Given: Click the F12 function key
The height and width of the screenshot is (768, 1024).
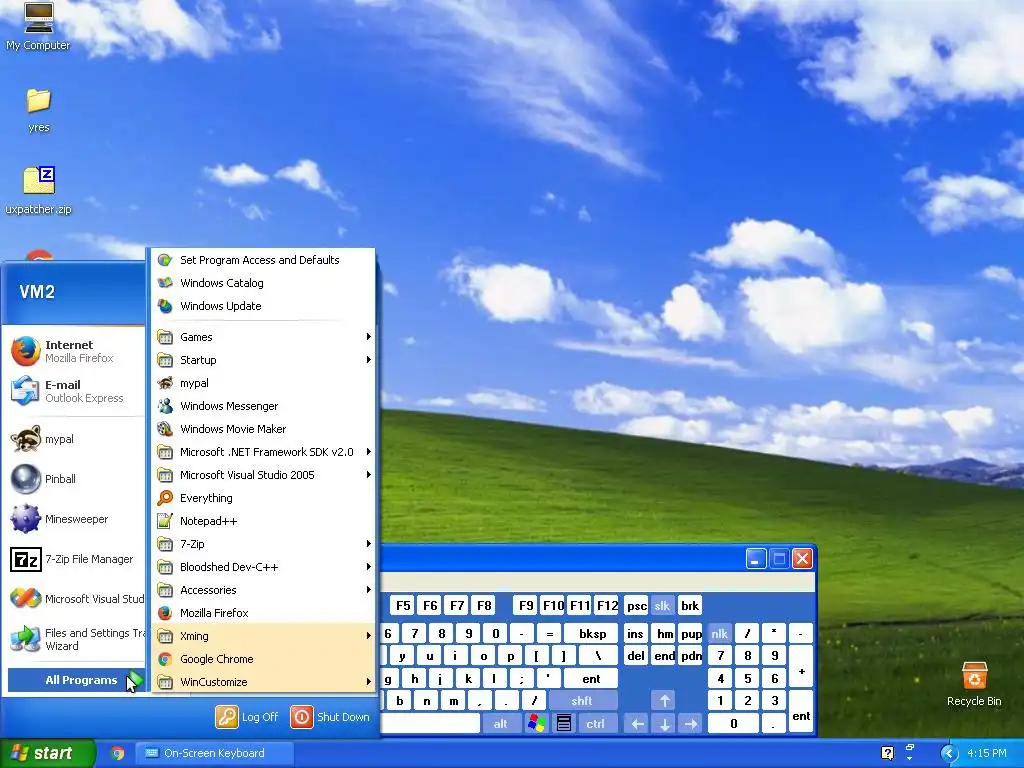Looking at the screenshot, I should [607, 605].
